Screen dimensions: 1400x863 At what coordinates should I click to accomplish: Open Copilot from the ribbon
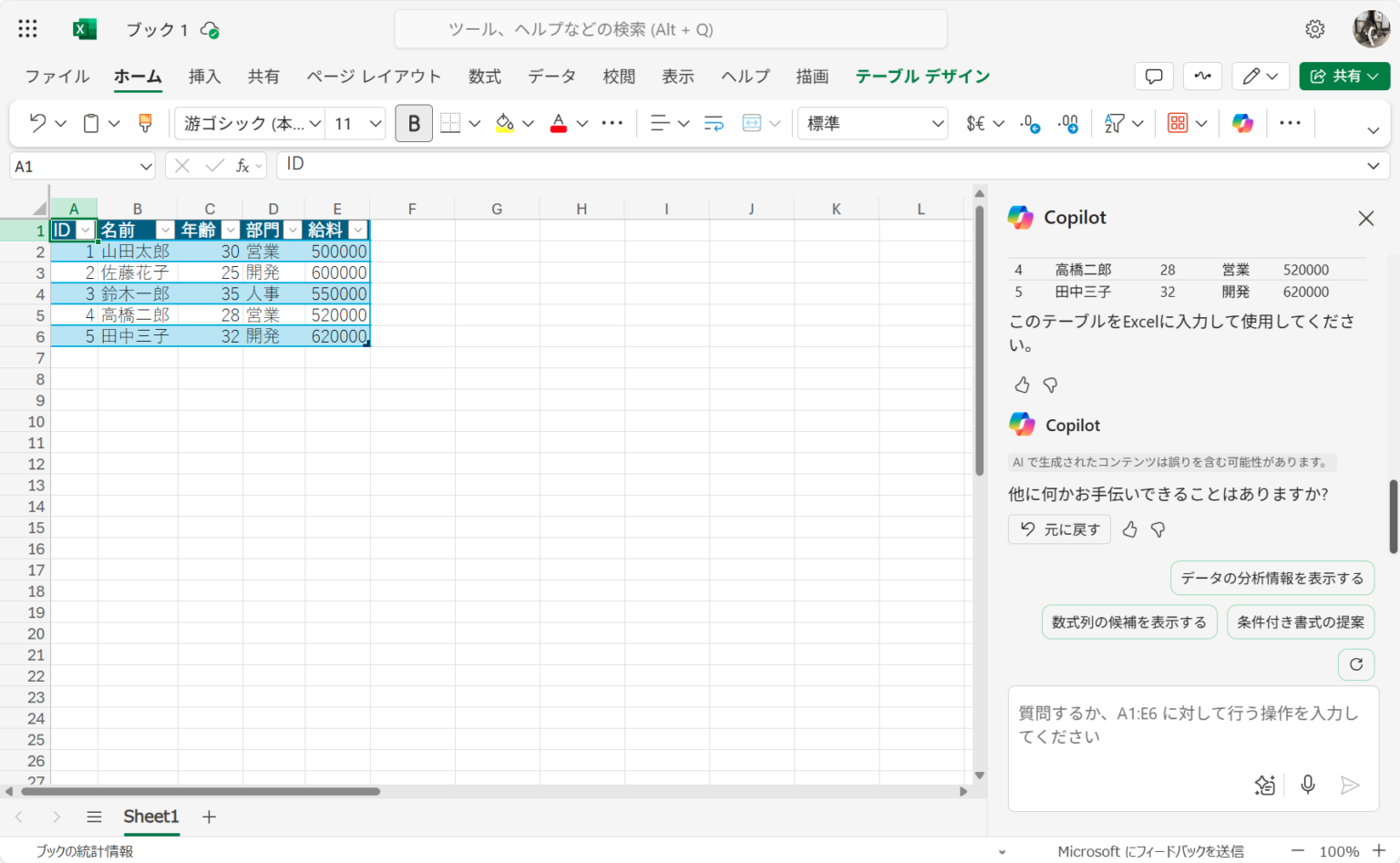pyautogui.click(x=1242, y=122)
